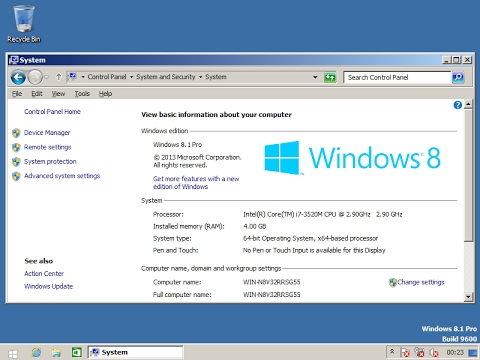The height and width of the screenshot is (360, 480).
Task: Select the Control Panel breadcrumb
Action: pyautogui.click(x=107, y=77)
